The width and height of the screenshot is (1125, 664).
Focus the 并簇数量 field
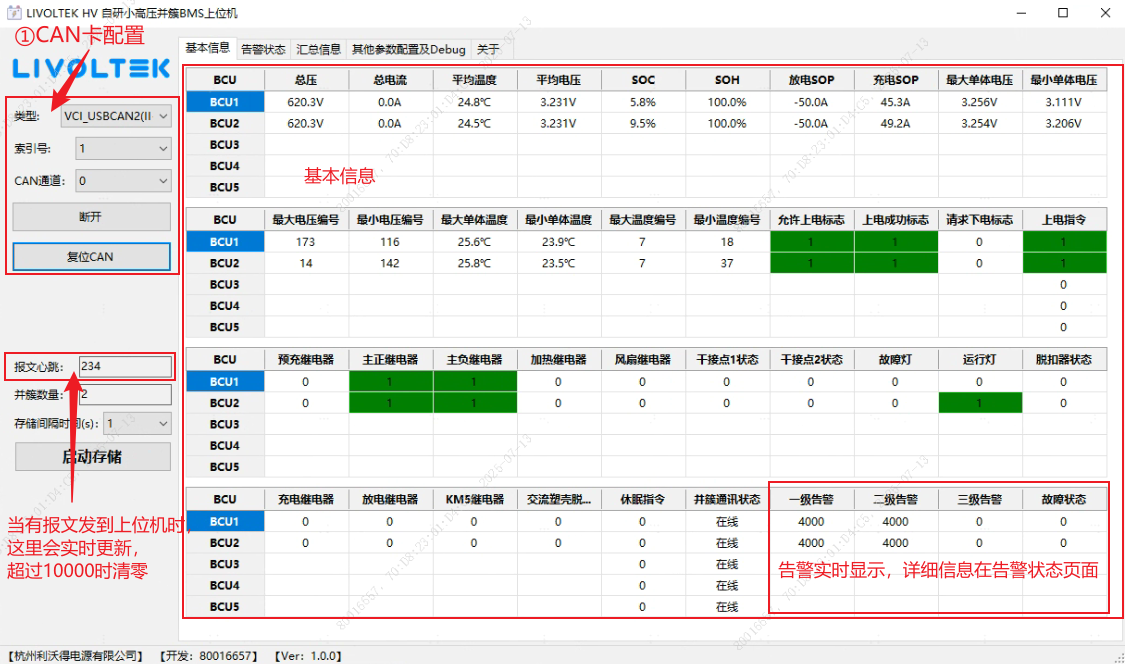tap(124, 395)
